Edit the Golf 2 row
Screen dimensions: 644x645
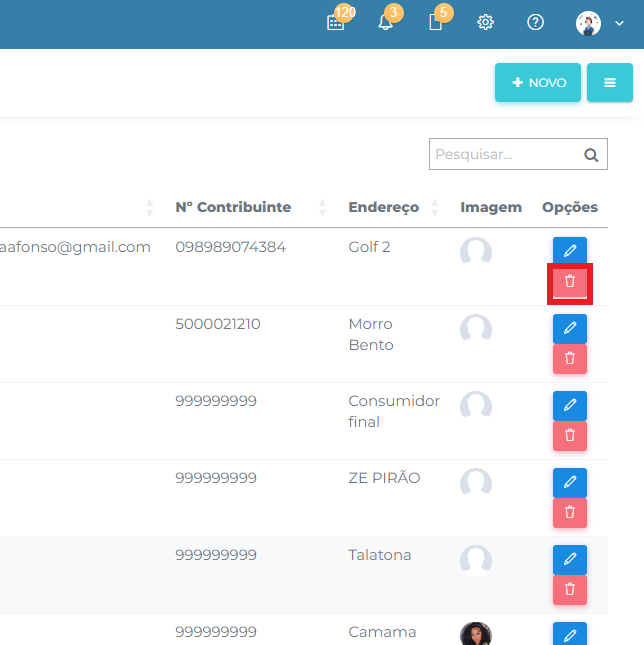[569, 252]
